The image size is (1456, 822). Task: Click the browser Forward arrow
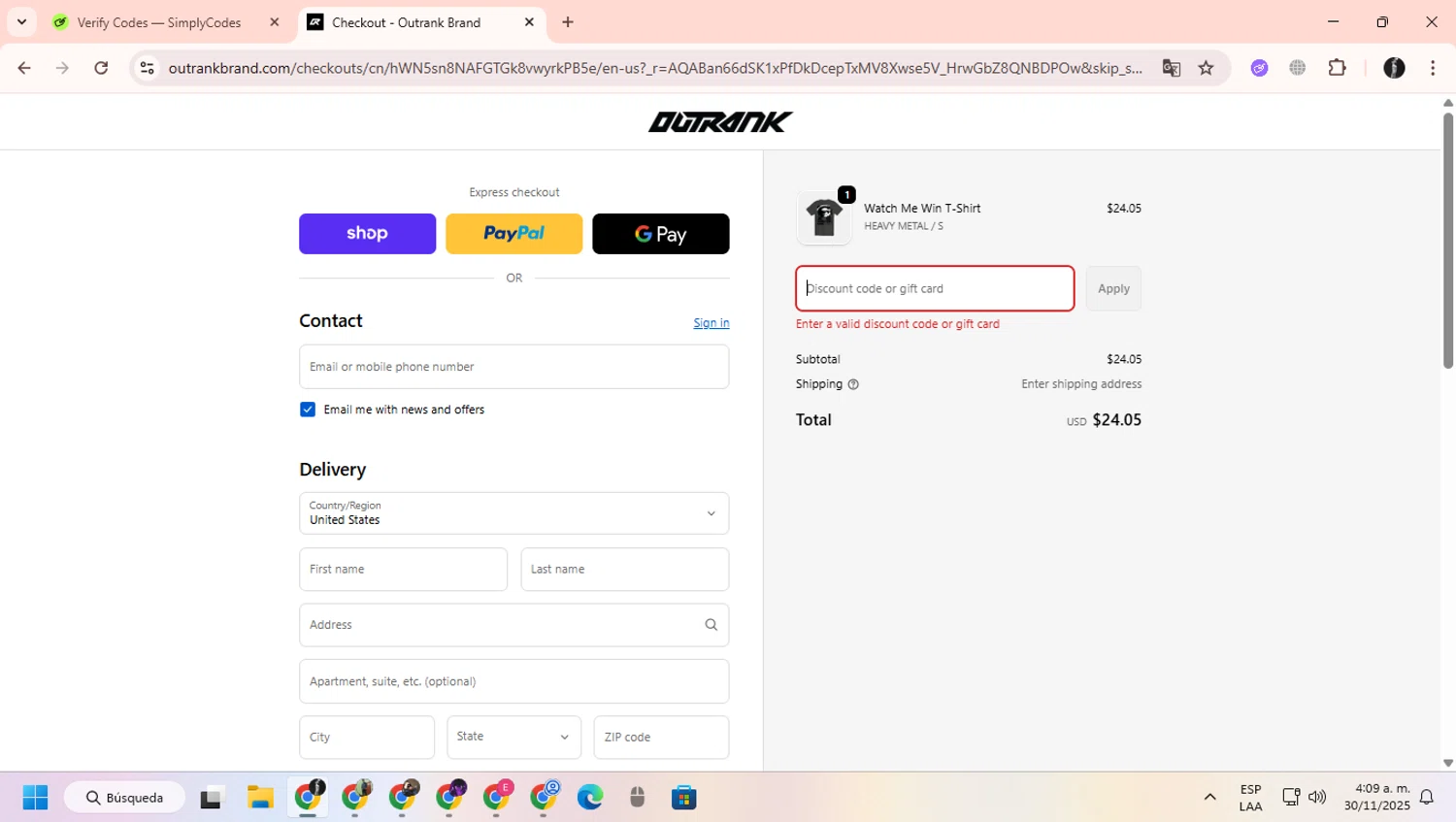click(x=62, y=68)
